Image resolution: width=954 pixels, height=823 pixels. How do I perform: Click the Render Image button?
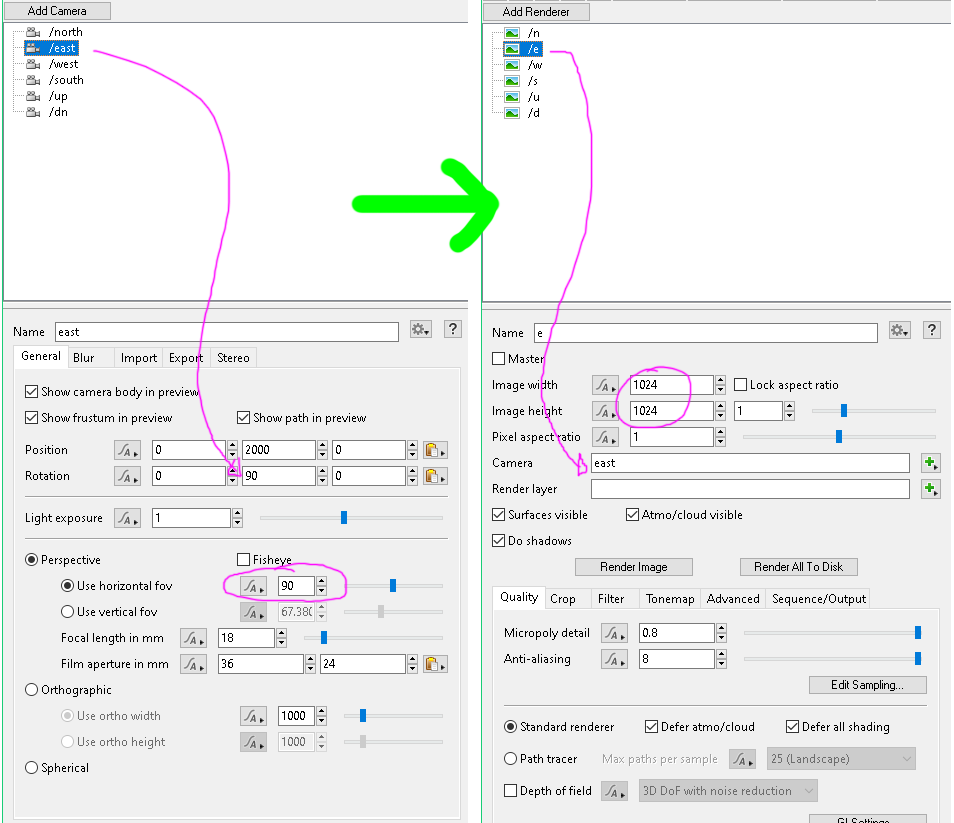tap(633, 567)
